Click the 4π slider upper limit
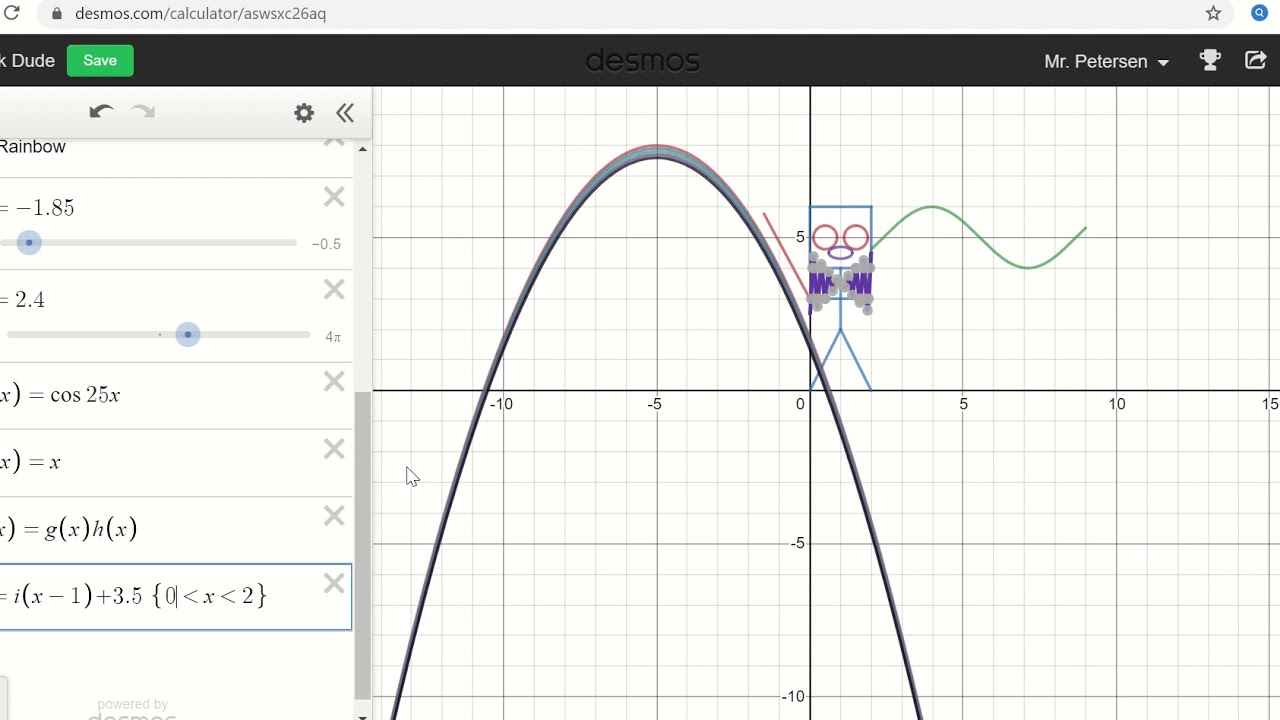Image resolution: width=1280 pixels, height=720 pixels. [x=333, y=337]
